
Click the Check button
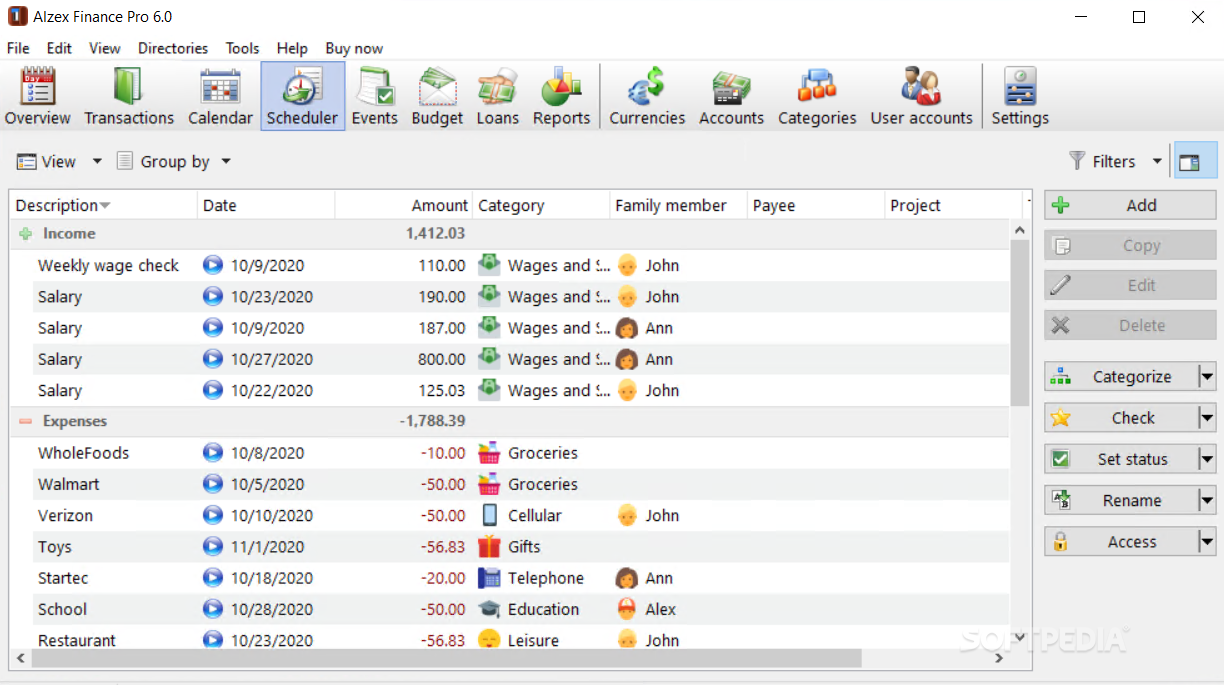pos(1121,418)
